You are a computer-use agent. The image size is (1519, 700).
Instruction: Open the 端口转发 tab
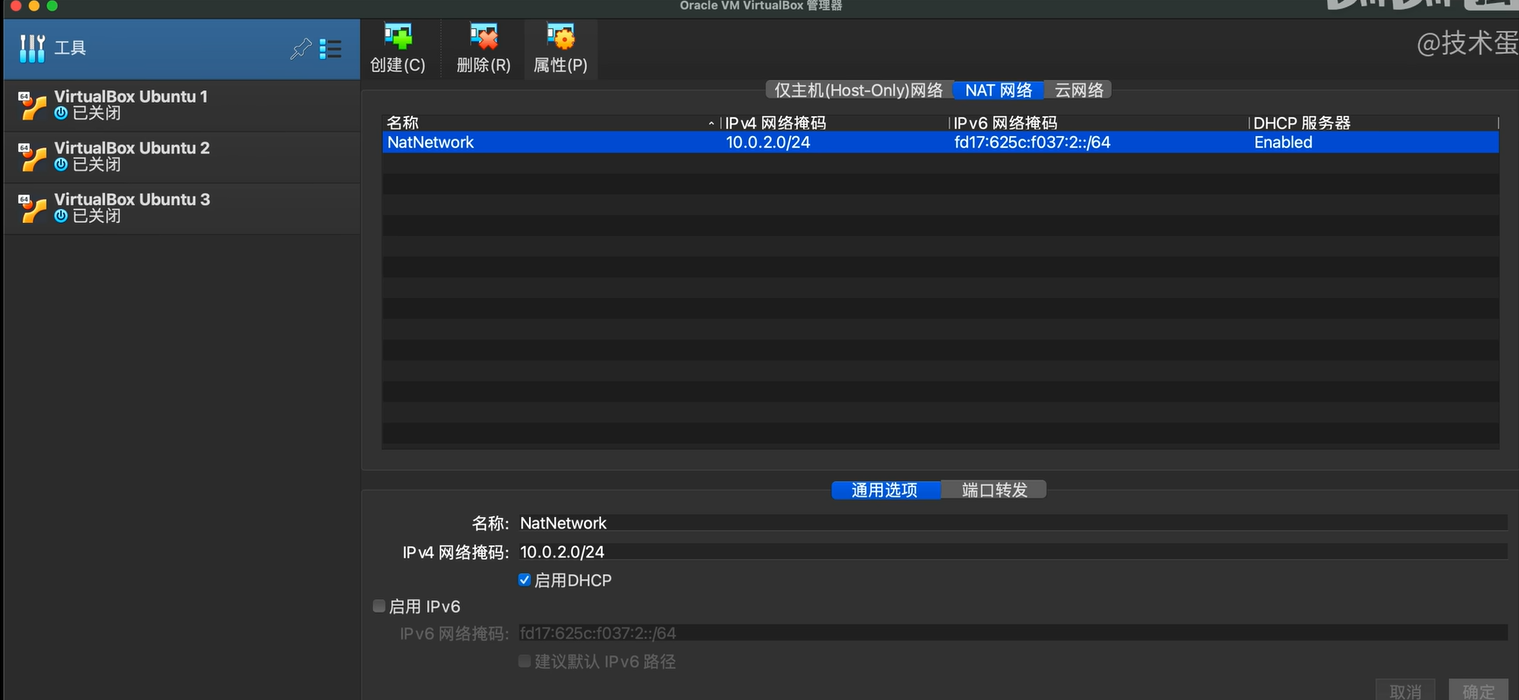point(994,490)
